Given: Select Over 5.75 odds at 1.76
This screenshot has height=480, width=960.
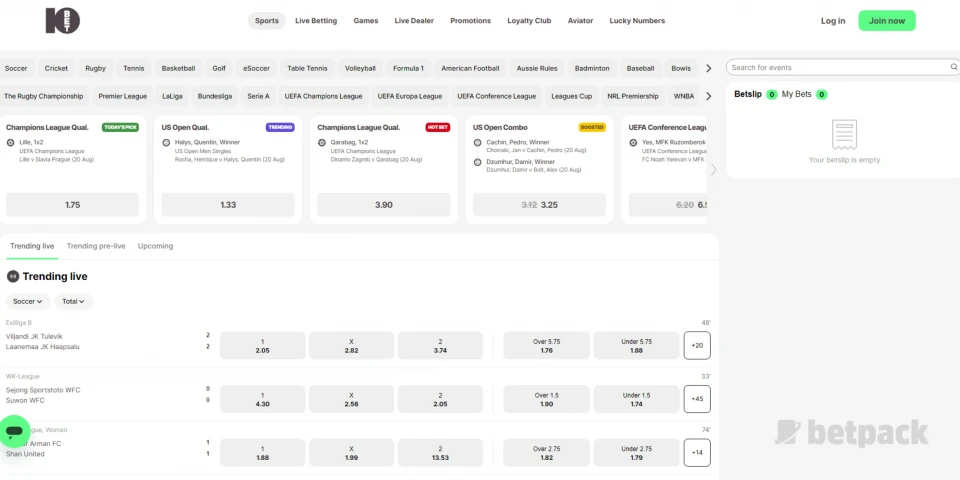Looking at the screenshot, I should (546, 346).
